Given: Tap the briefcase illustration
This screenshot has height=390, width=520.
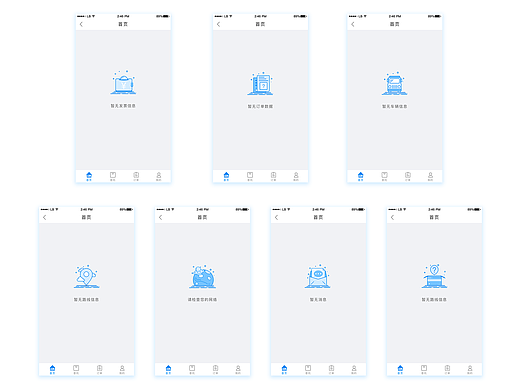Looking at the screenshot, I should [123, 83].
